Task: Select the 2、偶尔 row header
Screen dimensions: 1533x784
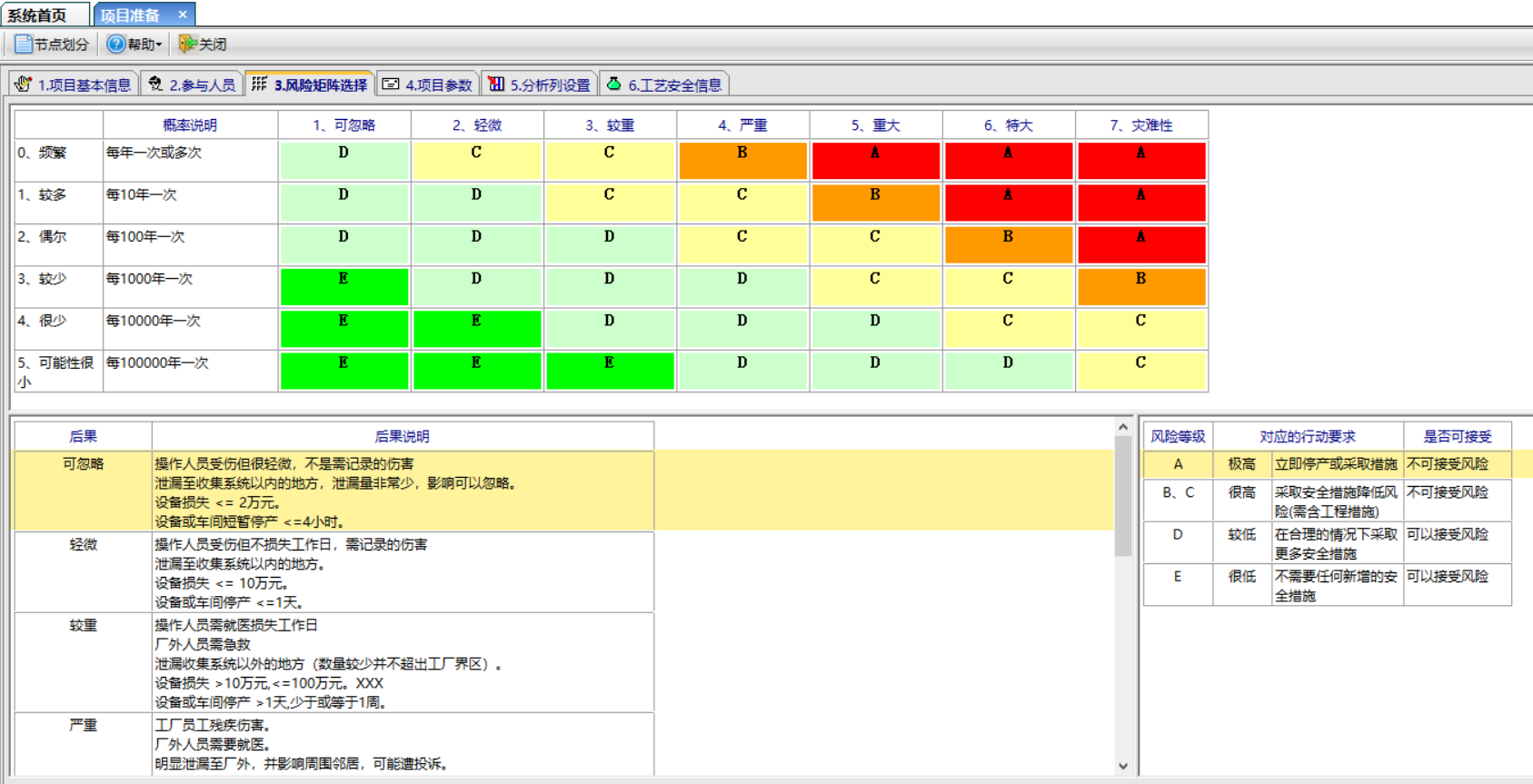Action: tap(59, 244)
